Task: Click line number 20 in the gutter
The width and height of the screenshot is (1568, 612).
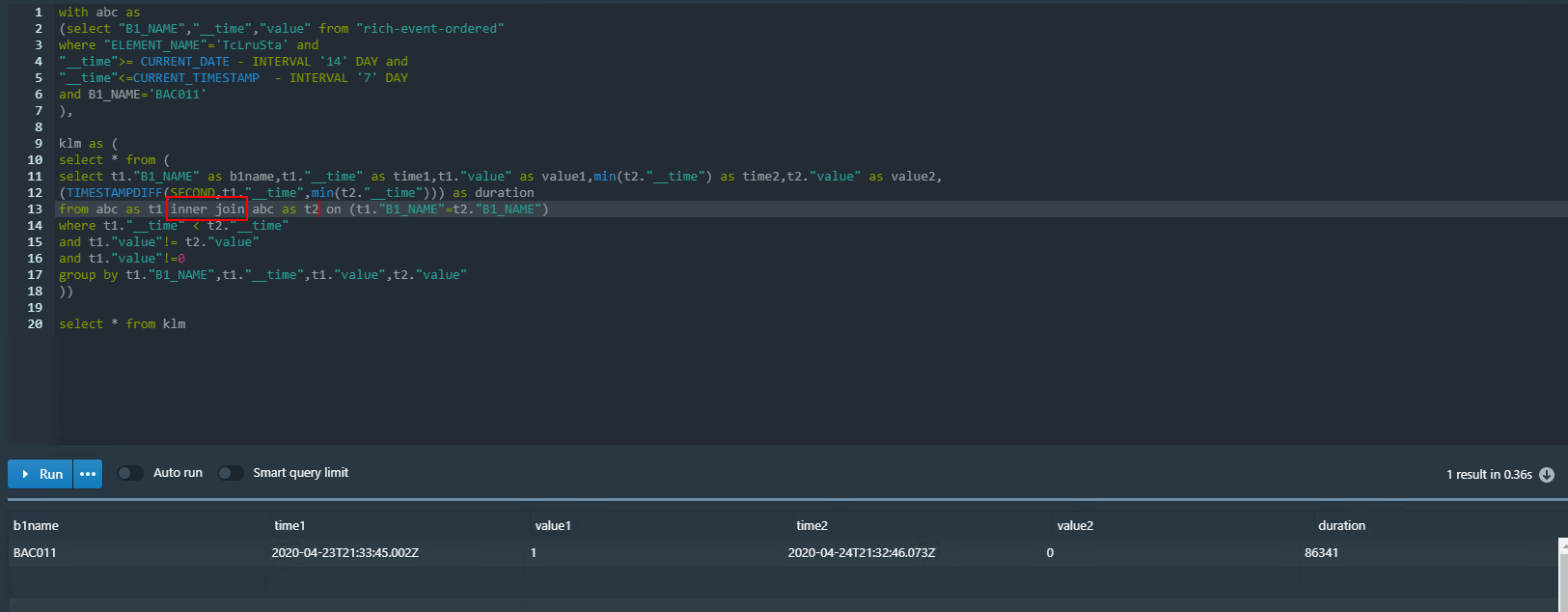Action: 35,324
